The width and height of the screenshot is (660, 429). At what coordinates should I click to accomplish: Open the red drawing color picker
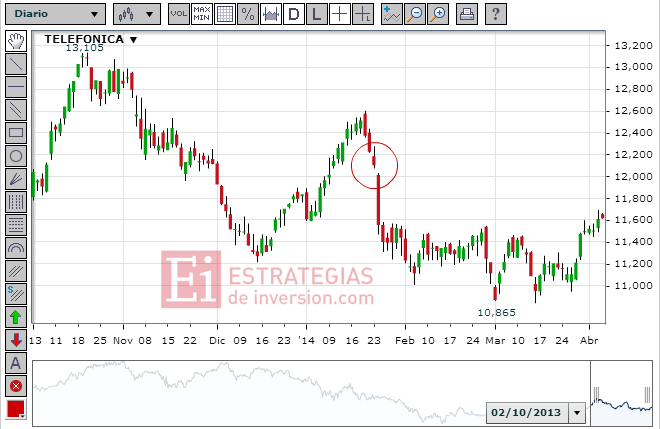[x=16, y=409]
